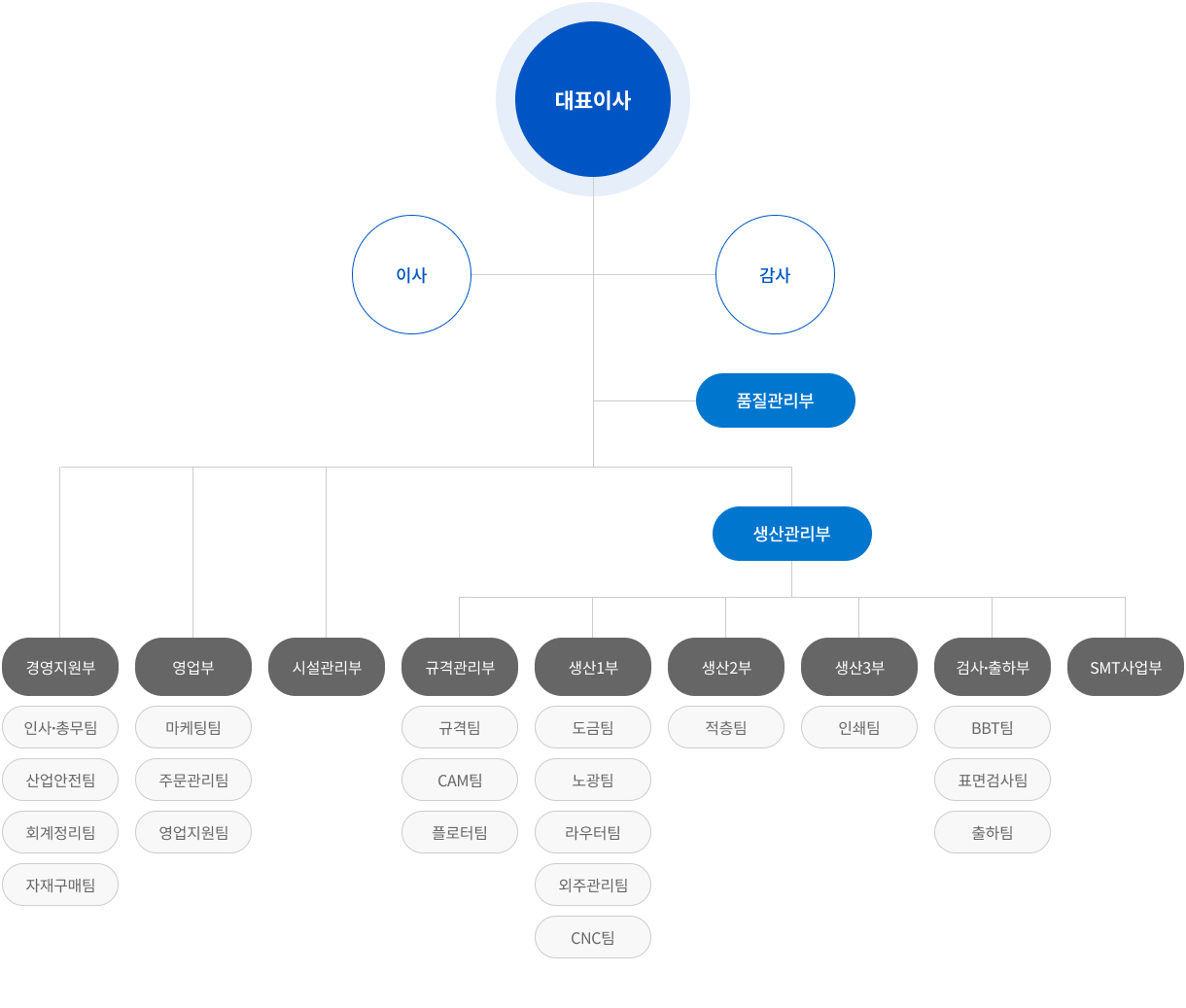
Task: Click the blue 품질관리부 box
Action: pos(775,400)
